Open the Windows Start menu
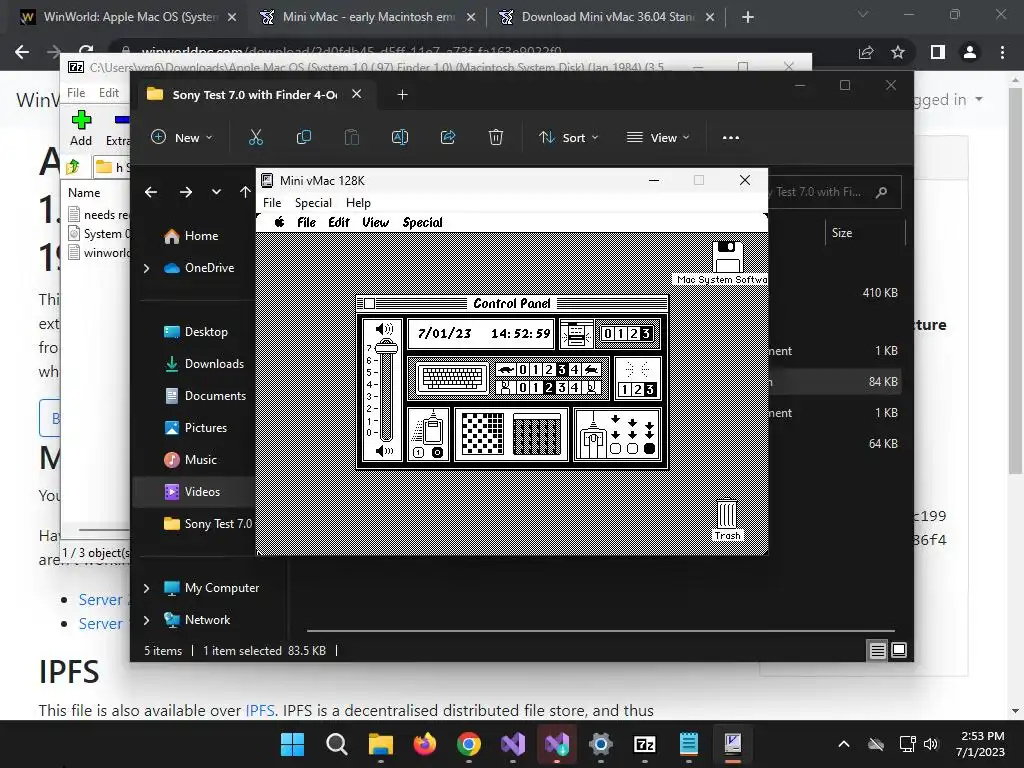This screenshot has height=768, width=1024. 293,744
